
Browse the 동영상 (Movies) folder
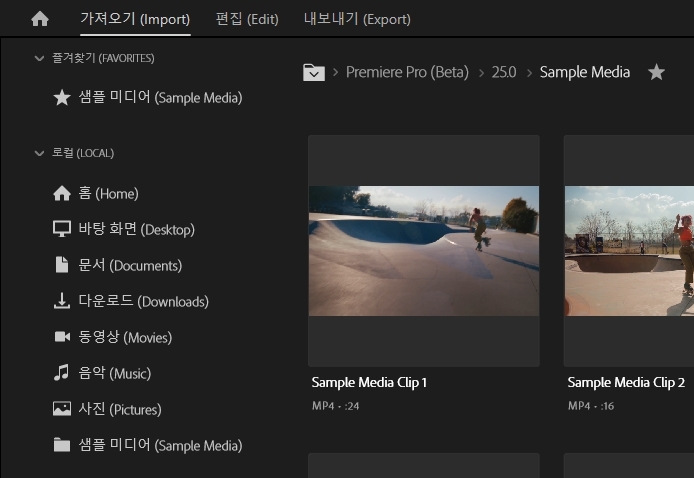click(125, 337)
